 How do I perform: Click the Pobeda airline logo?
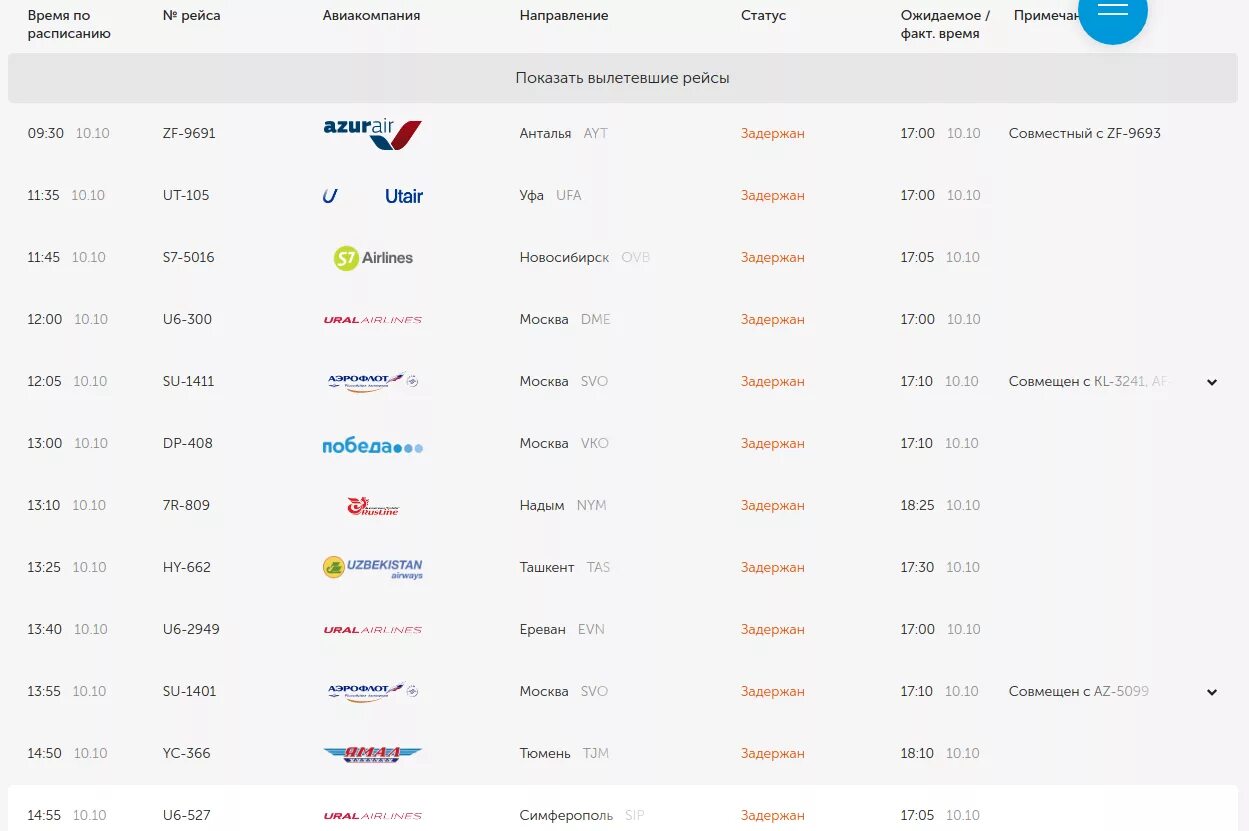click(x=373, y=446)
